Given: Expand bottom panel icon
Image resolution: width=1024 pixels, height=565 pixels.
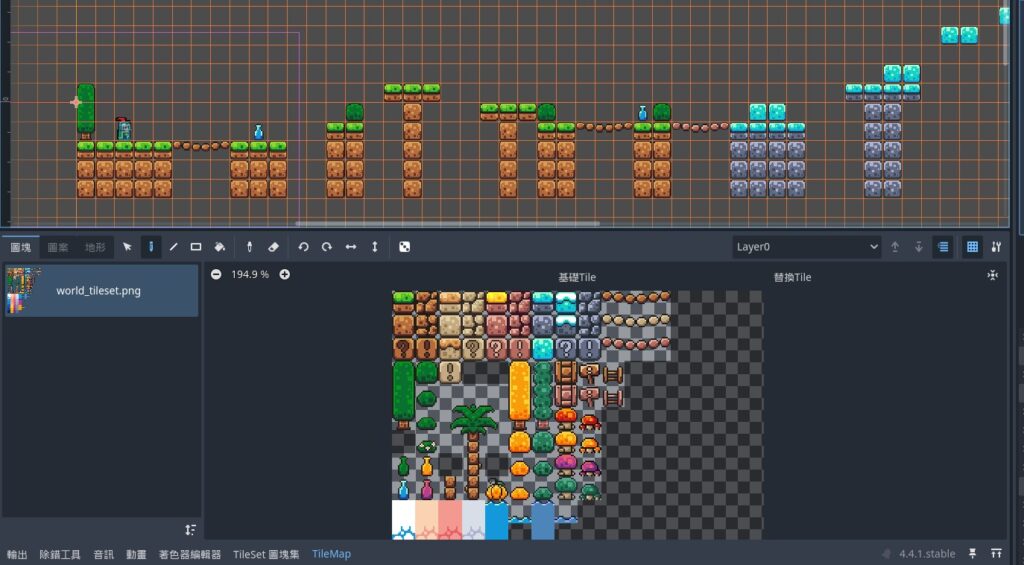Looking at the screenshot, I should click(996, 554).
